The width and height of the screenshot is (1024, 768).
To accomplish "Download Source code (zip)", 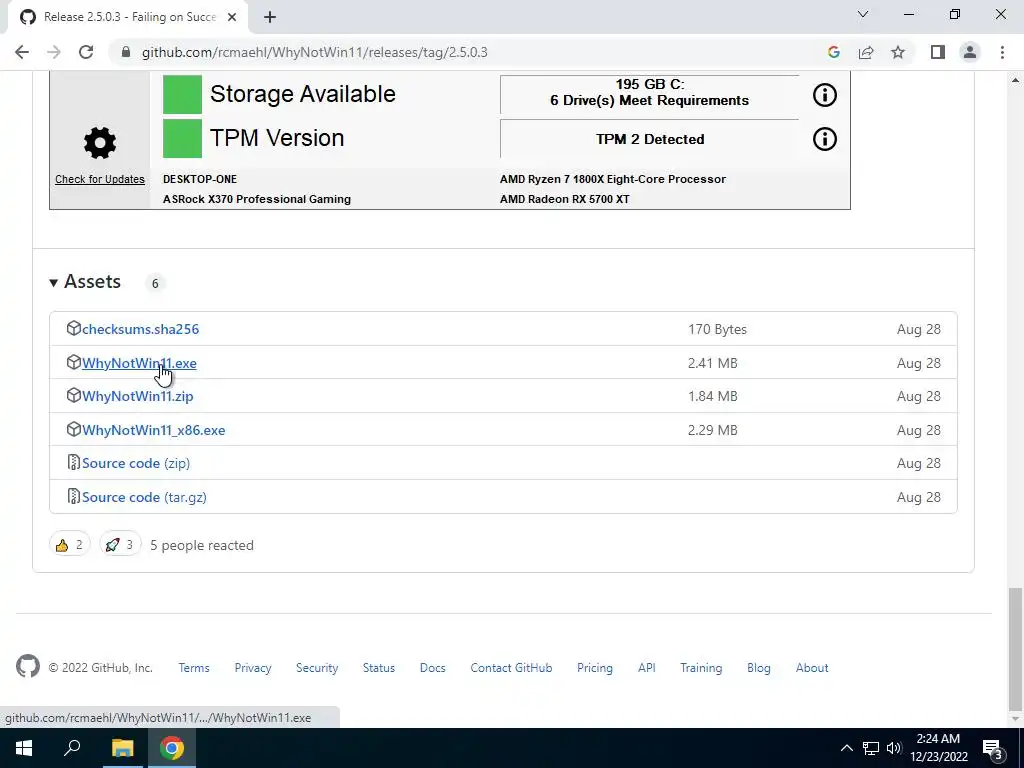I will pos(136,463).
